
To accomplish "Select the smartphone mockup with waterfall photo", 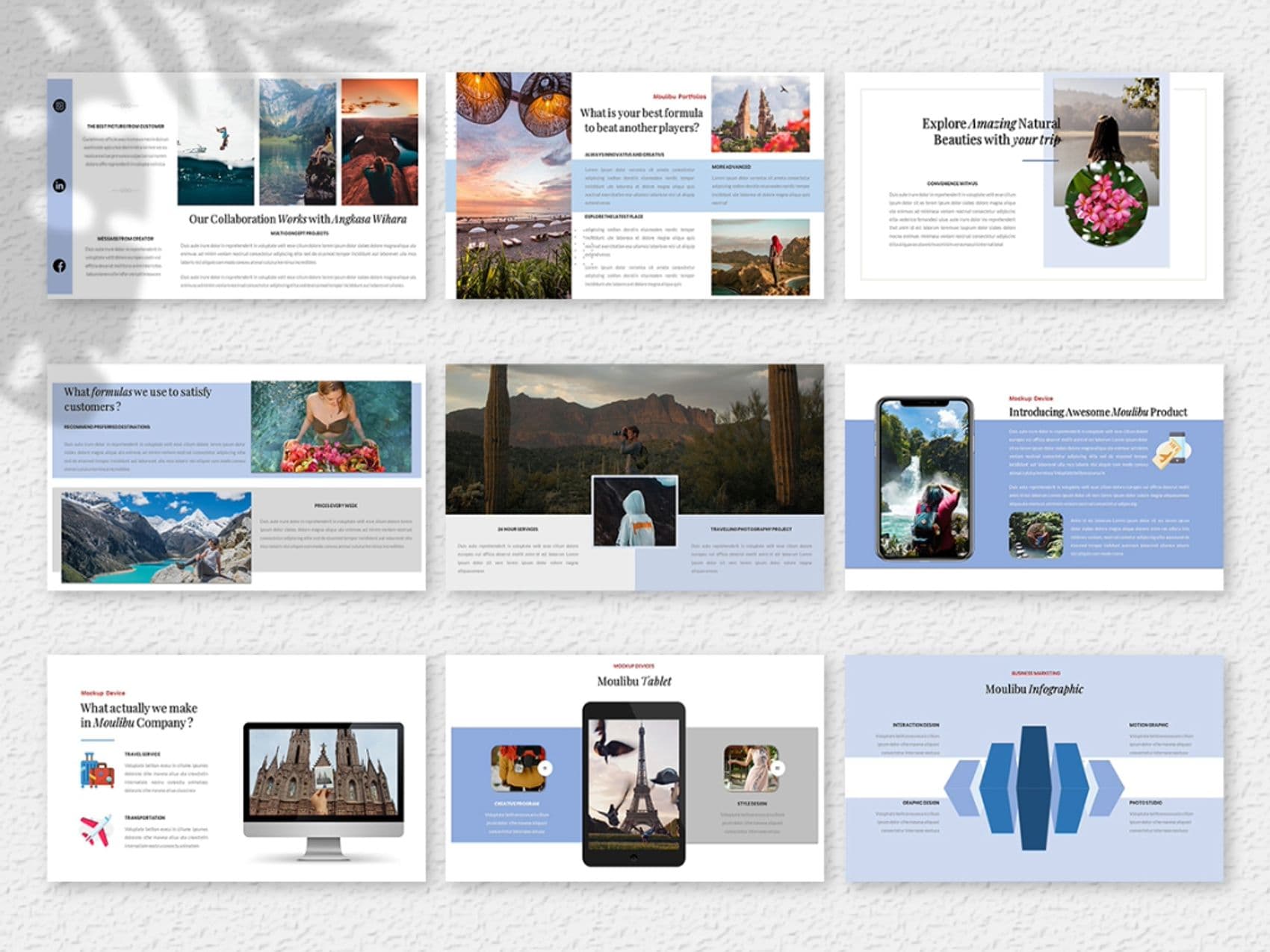I will (x=925, y=479).
